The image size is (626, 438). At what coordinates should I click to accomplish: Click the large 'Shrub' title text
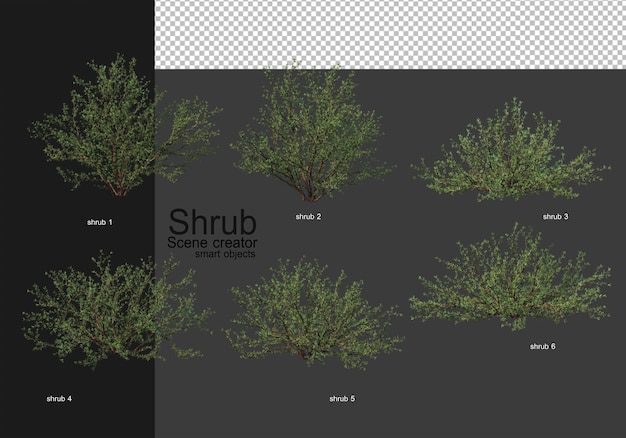[x=212, y=222]
